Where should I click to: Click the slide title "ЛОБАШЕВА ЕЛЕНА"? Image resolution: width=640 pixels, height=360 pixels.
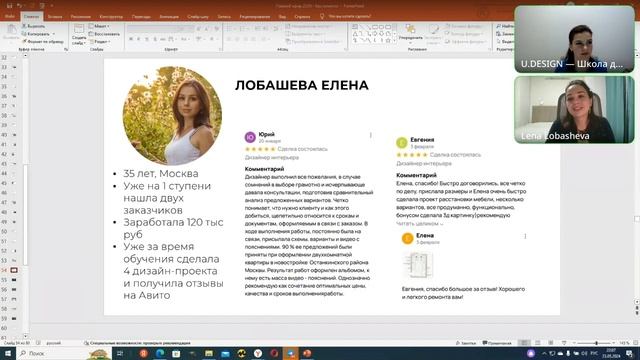[x=302, y=85]
